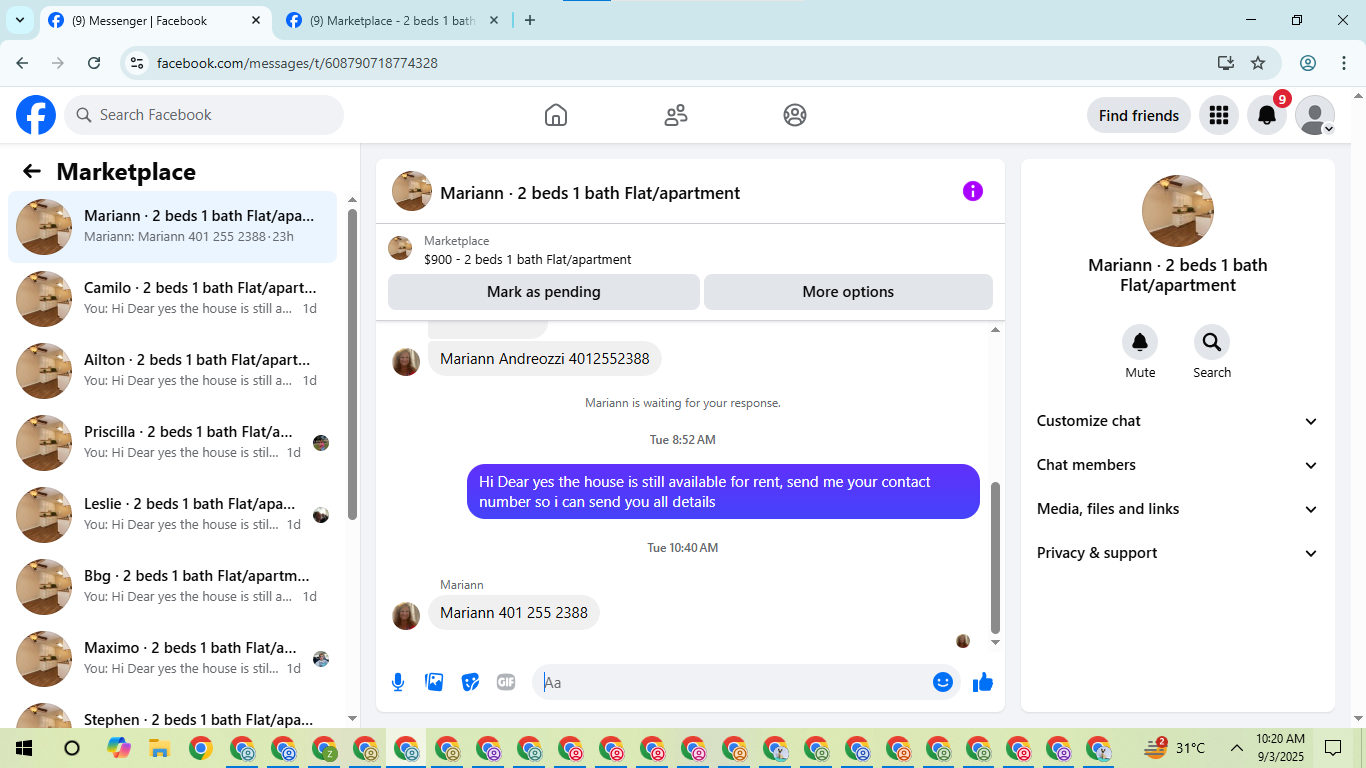The width and height of the screenshot is (1366, 768).
Task: Click the message input box
Action: (734, 682)
